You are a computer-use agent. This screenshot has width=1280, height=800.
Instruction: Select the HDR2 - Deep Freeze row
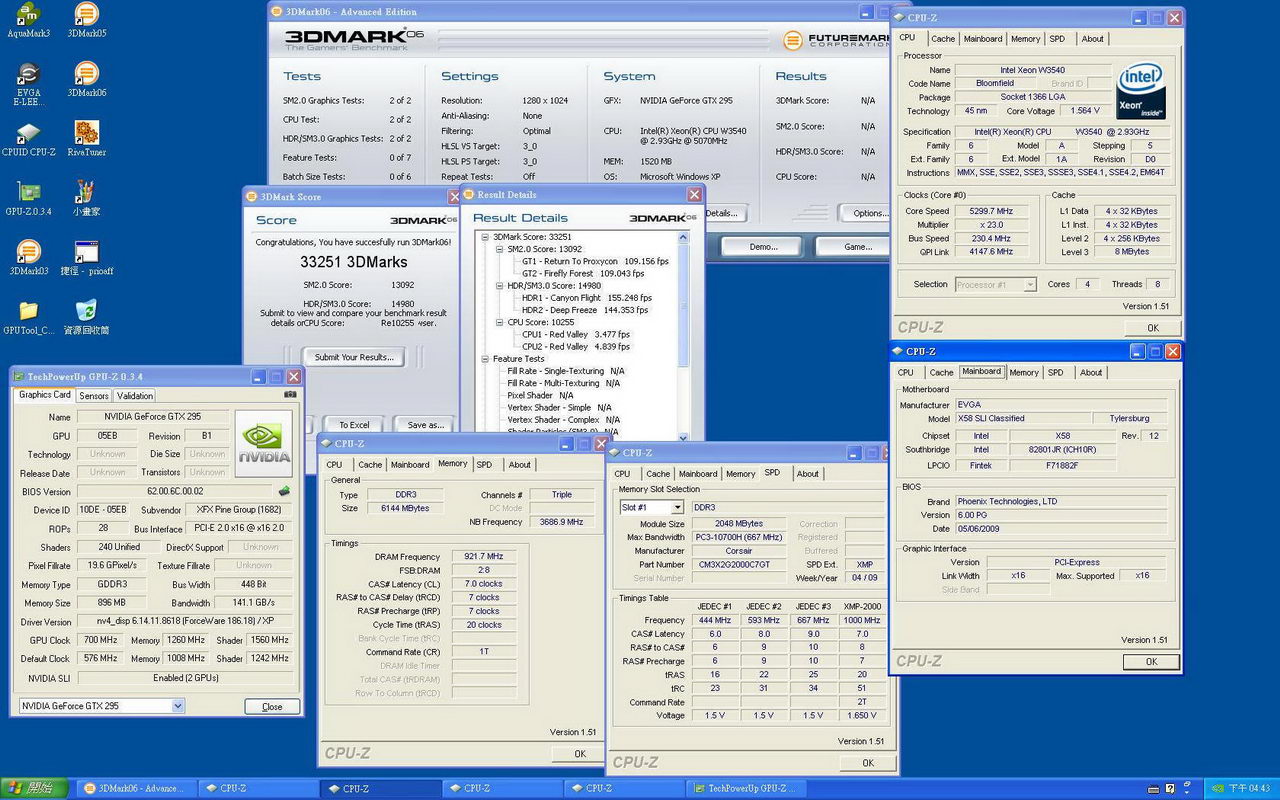pyautogui.click(x=586, y=310)
